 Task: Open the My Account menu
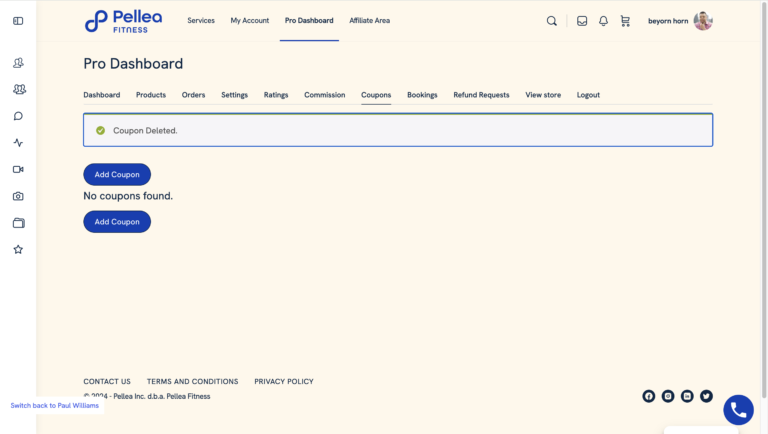250,21
